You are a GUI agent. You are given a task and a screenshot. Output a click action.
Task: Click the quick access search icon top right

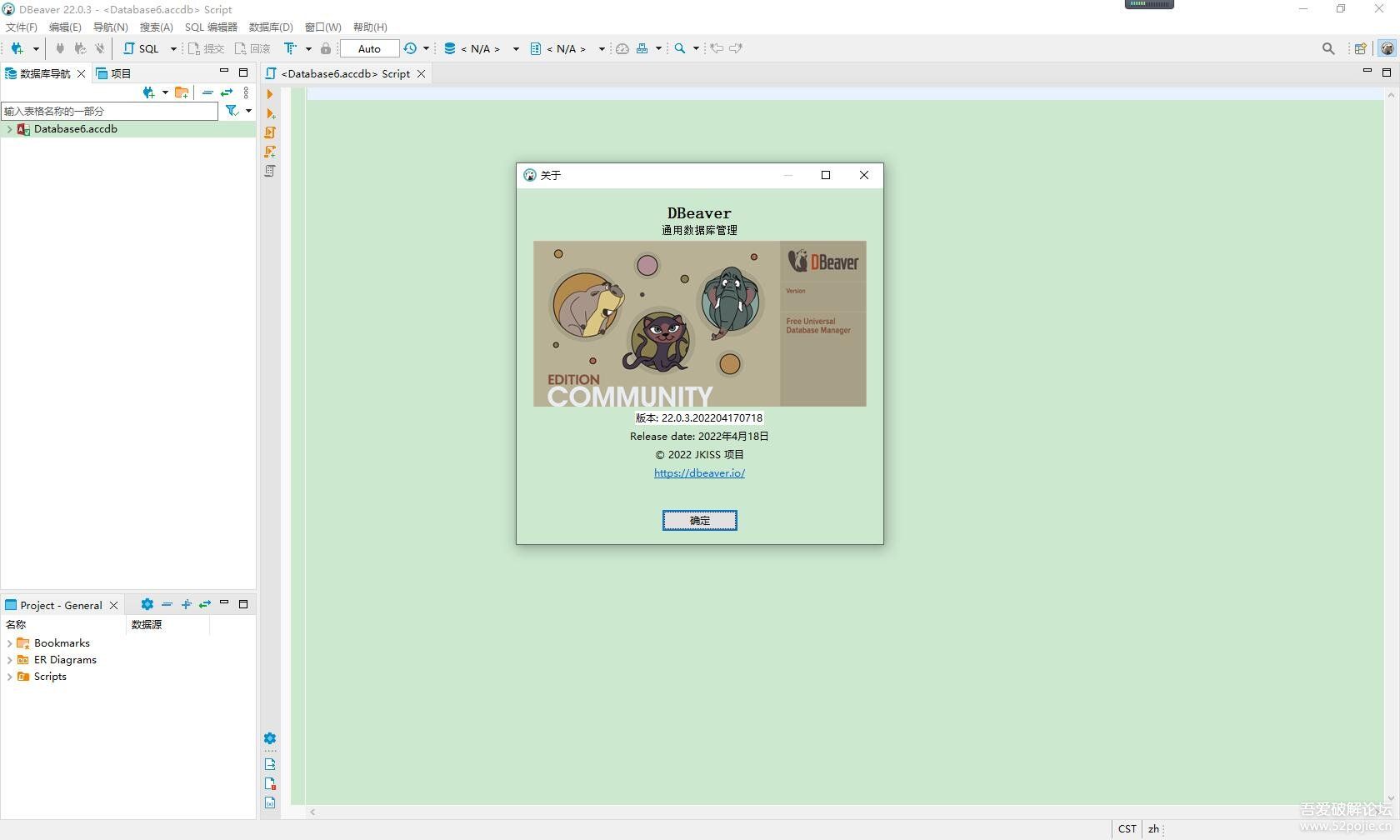[x=1328, y=48]
